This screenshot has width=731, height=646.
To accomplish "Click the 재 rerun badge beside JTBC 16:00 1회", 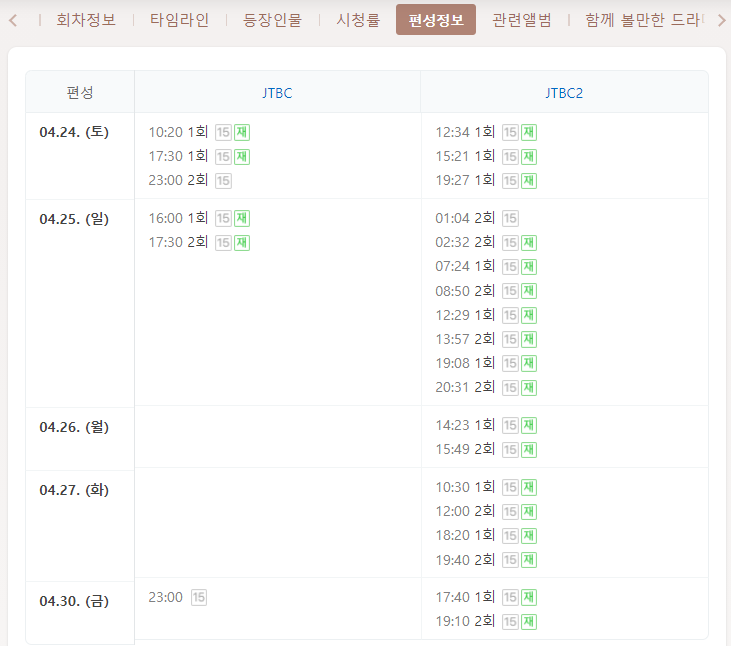I will coord(242,219).
